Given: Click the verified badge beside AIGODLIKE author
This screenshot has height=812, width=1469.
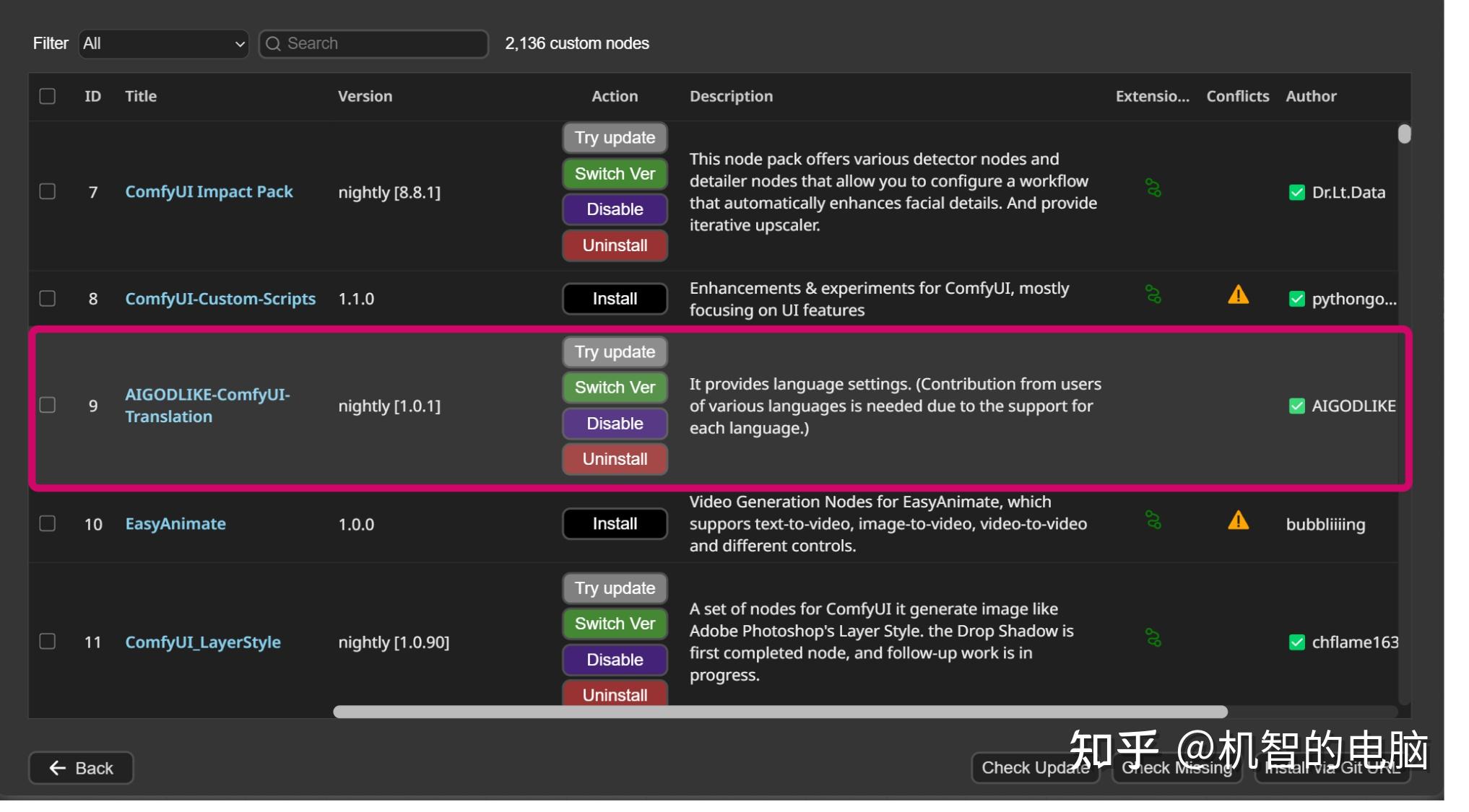Looking at the screenshot, I should [1297, 406].
